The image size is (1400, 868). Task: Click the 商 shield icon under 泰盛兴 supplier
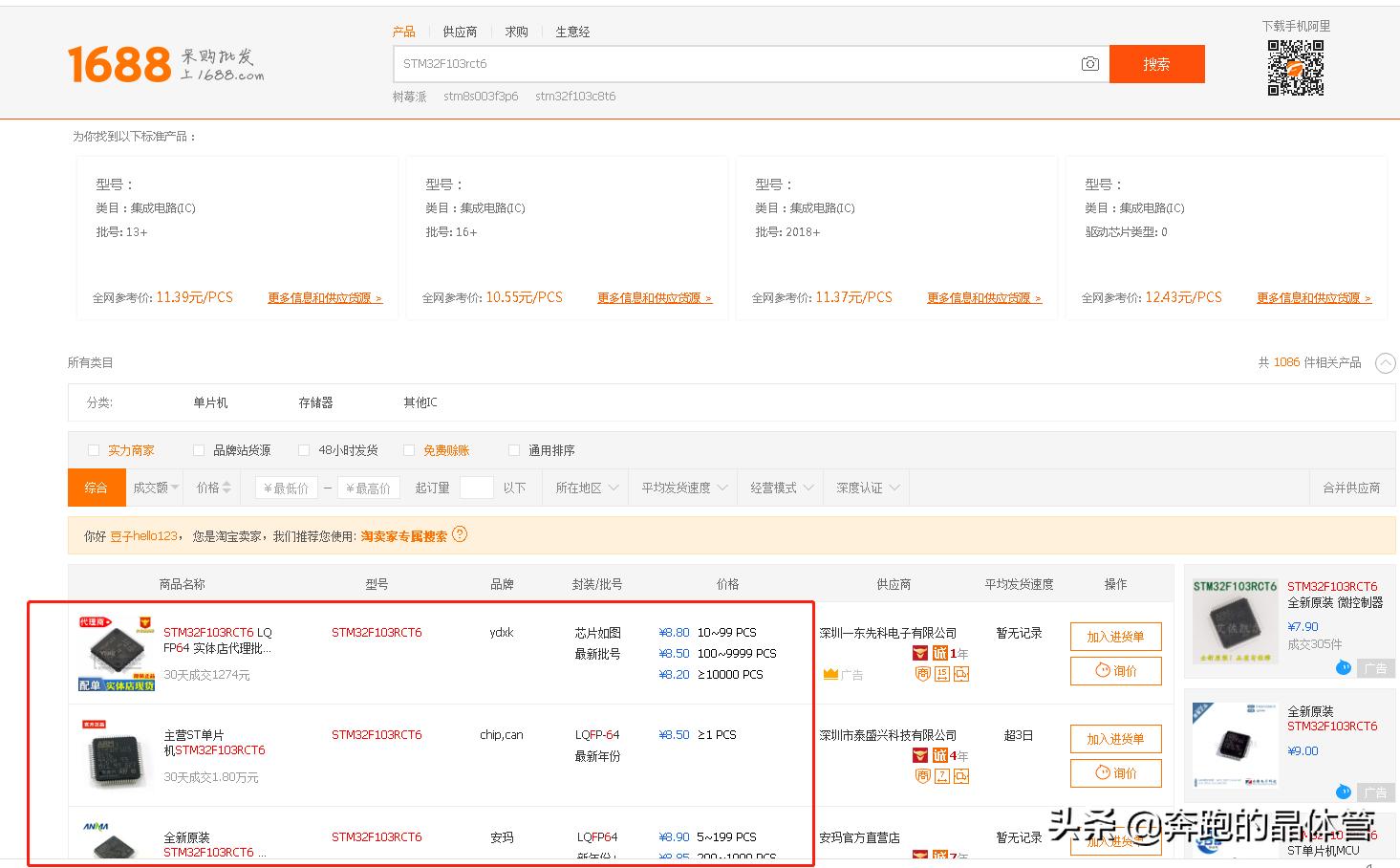pos(923,774)
